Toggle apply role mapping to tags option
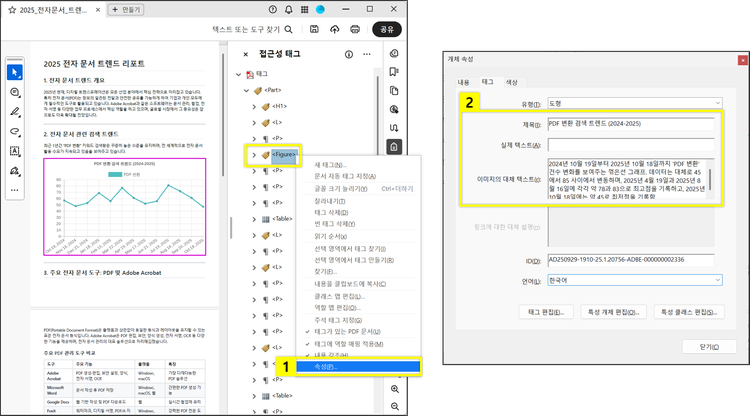 pyautogui.click(x=349, y=344)
